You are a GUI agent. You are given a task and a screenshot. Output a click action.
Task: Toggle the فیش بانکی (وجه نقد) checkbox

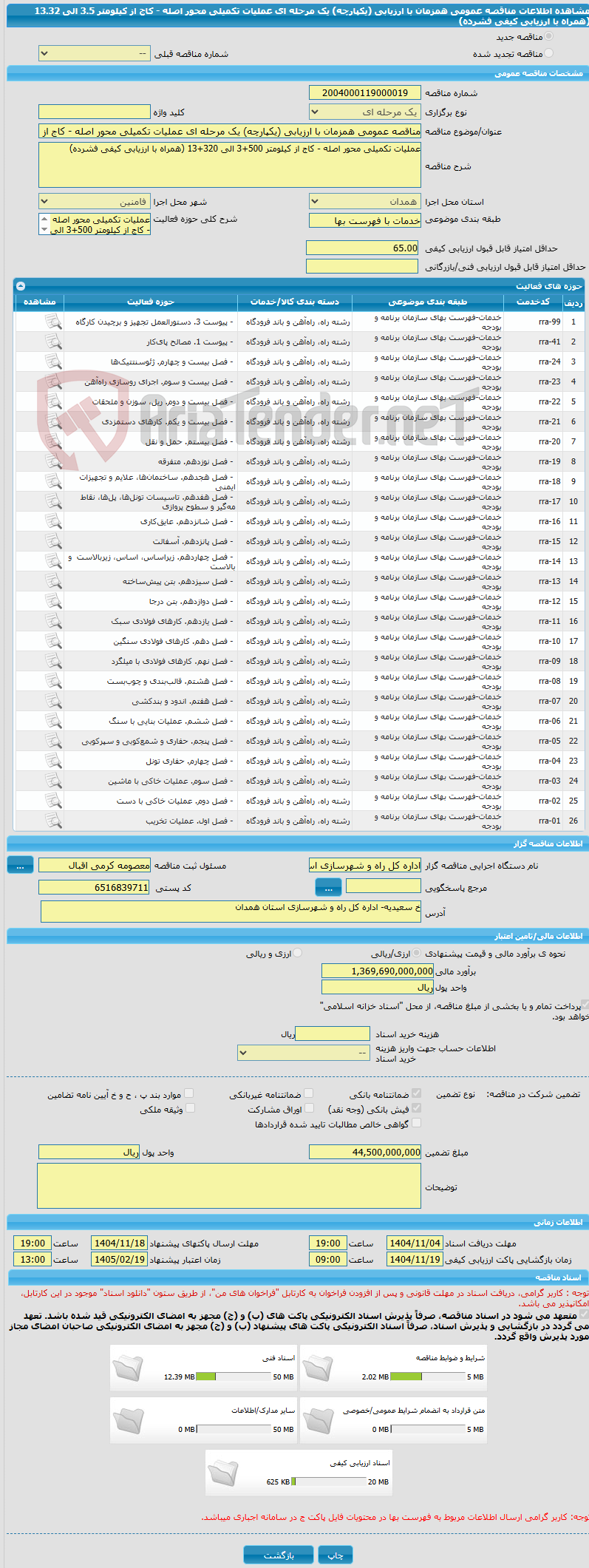pos(416,1108)
